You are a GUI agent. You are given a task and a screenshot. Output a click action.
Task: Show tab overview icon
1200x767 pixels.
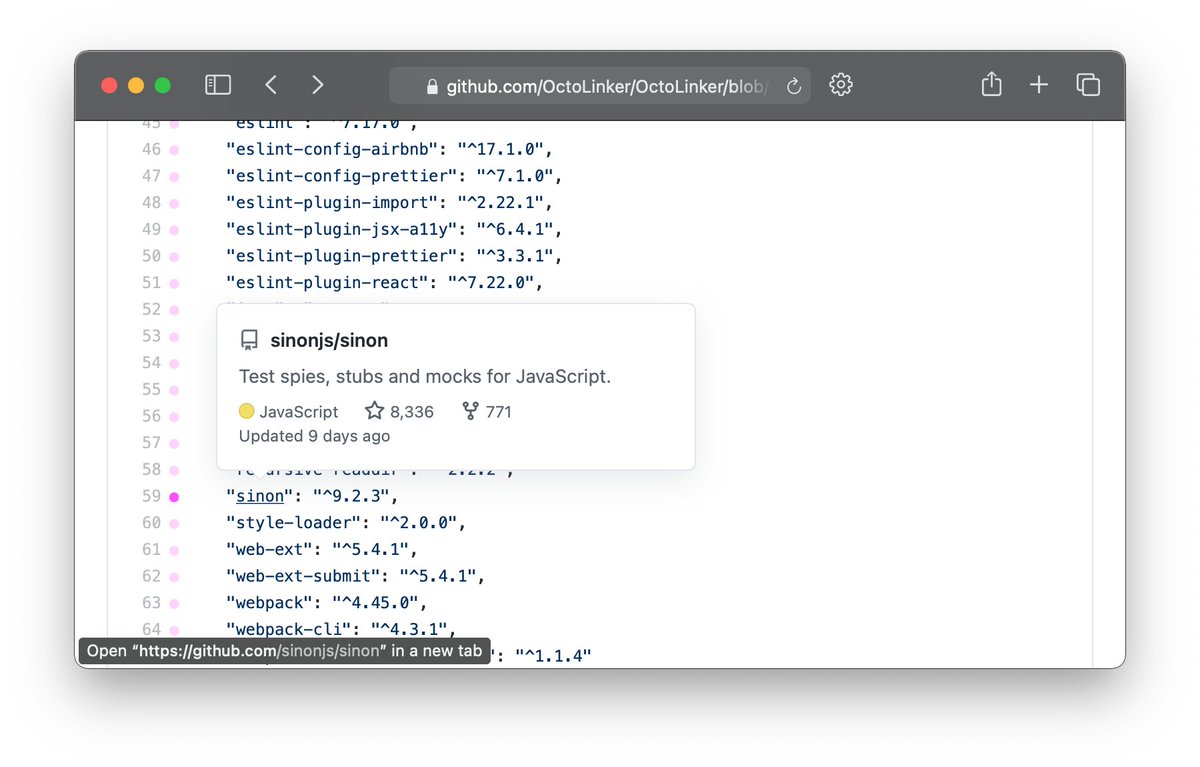[1088, 85]
